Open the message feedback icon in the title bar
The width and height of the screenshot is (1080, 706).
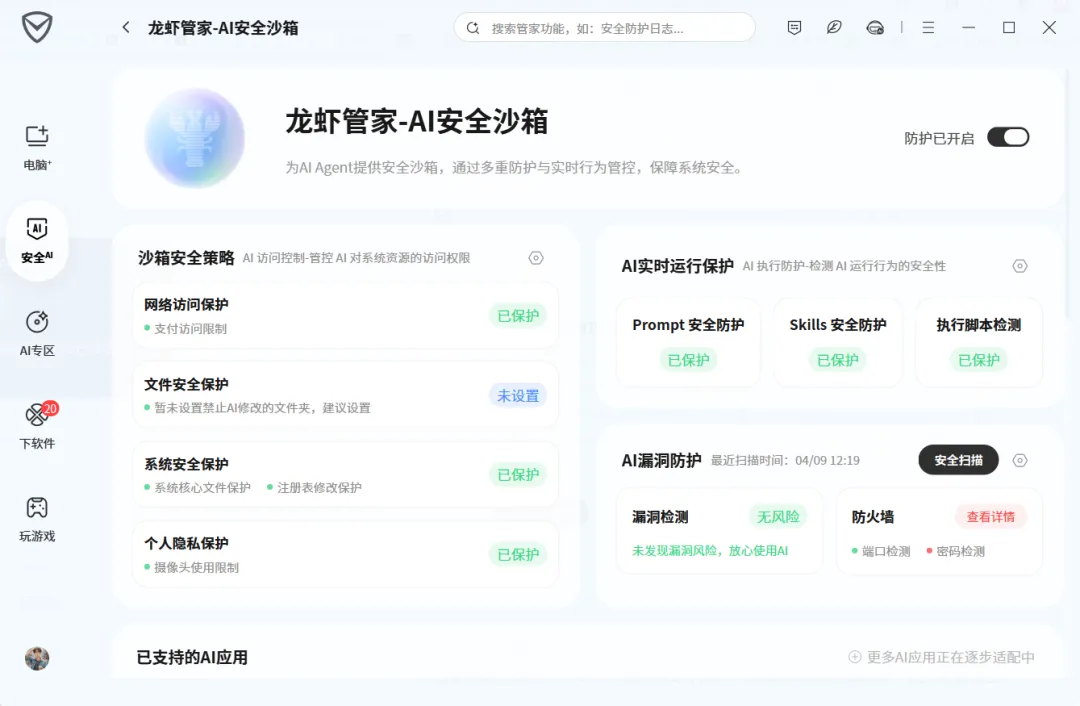coord(794,28)
